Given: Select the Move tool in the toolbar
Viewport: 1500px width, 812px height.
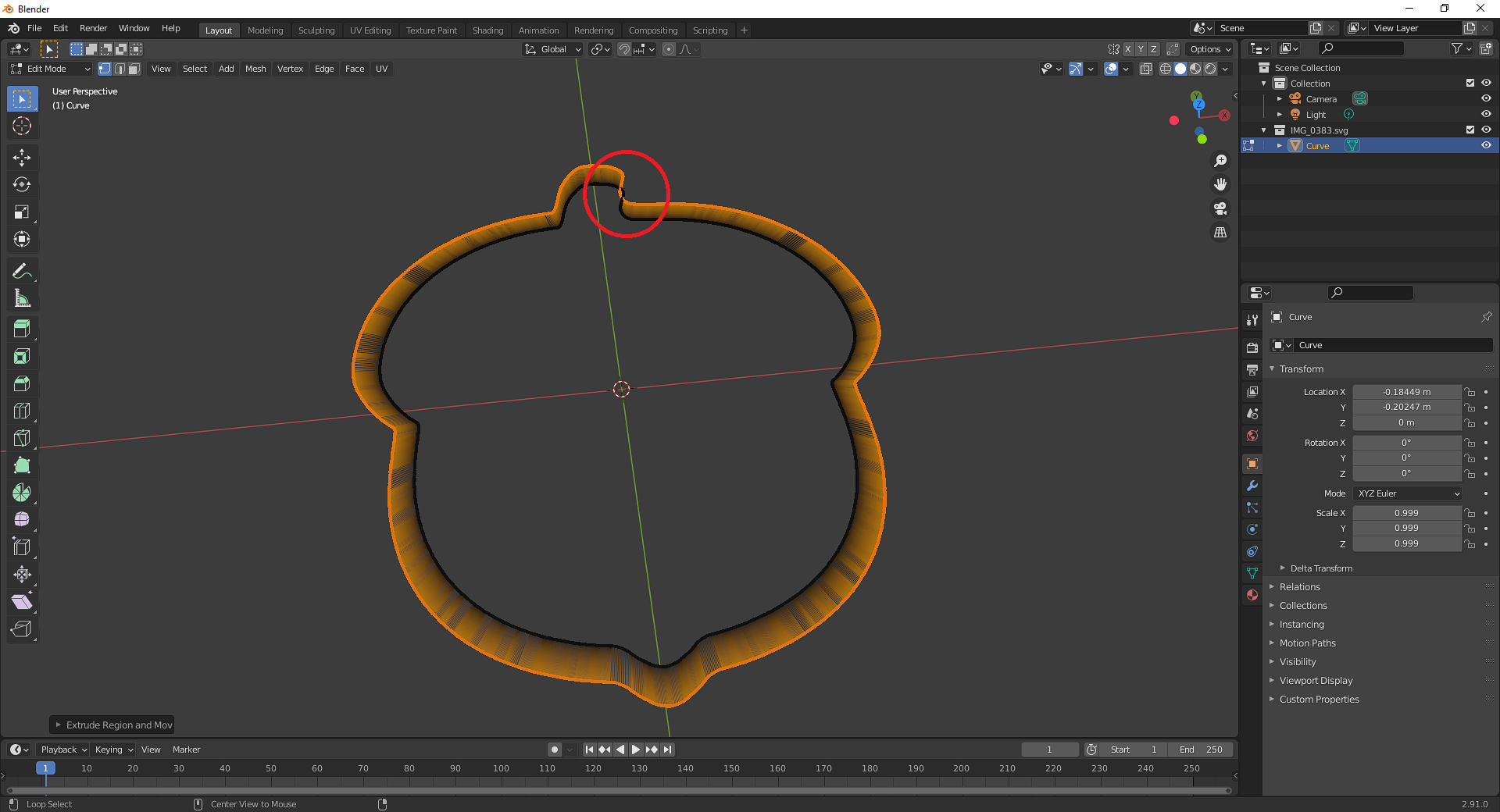Looking at the screenshot, I should [x=22, y=157].
